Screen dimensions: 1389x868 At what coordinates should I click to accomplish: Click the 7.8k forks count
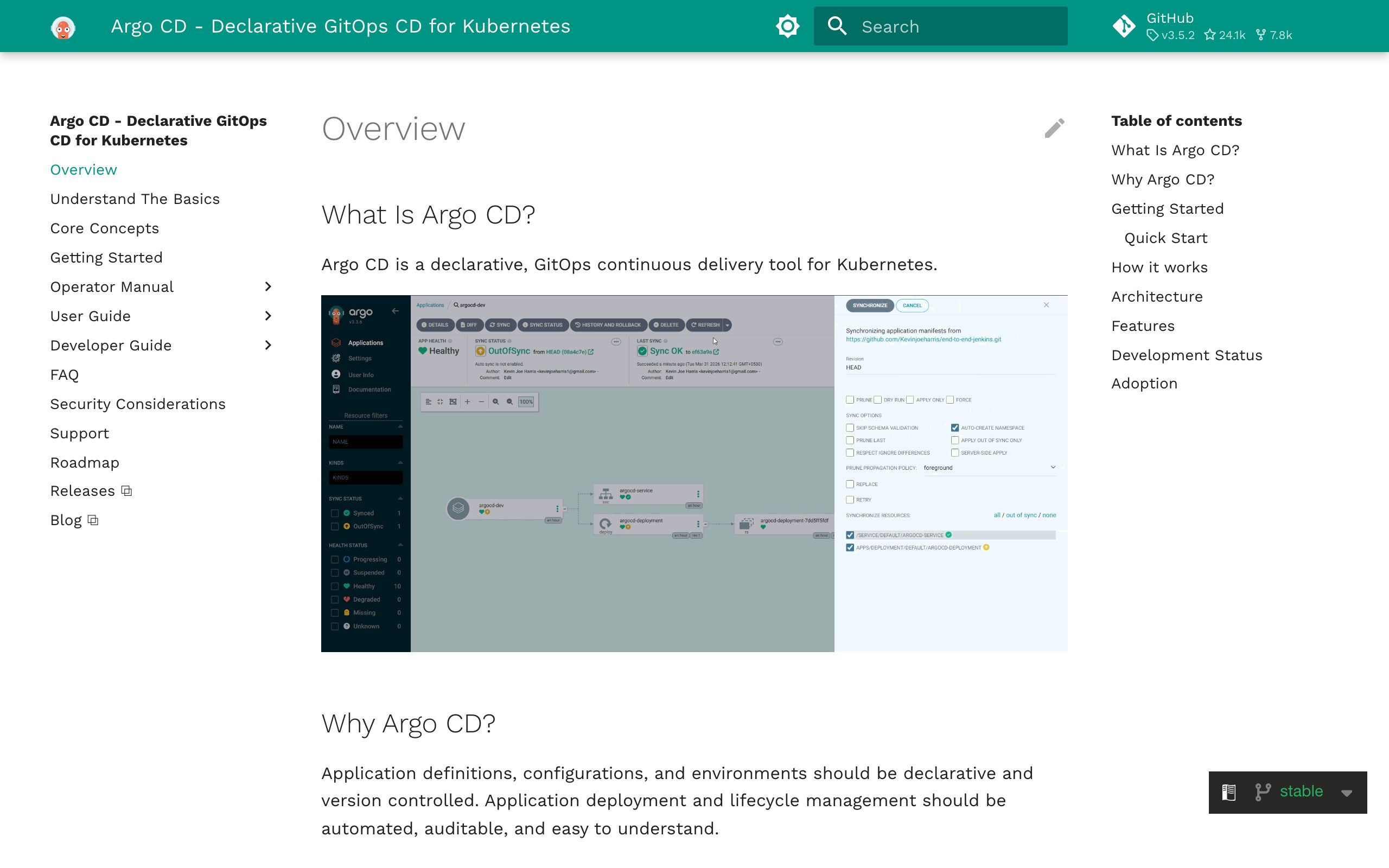coord(1274,35)
